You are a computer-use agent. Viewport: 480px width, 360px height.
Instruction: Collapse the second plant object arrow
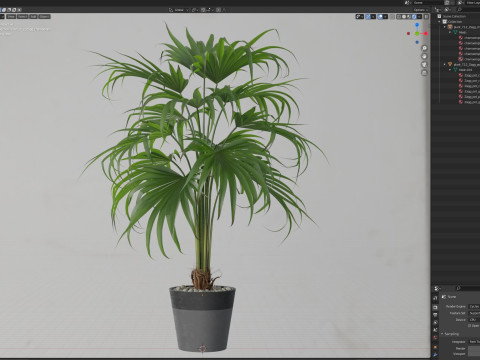[445, 64]
